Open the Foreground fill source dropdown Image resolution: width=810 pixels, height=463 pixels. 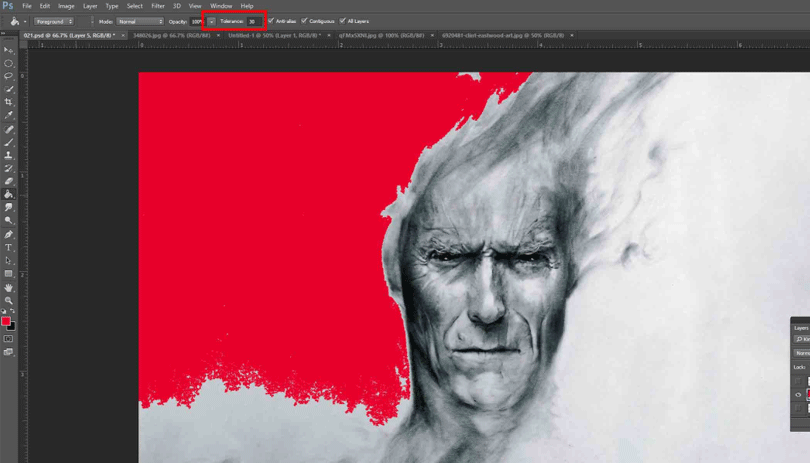click(x=54, y=21)
